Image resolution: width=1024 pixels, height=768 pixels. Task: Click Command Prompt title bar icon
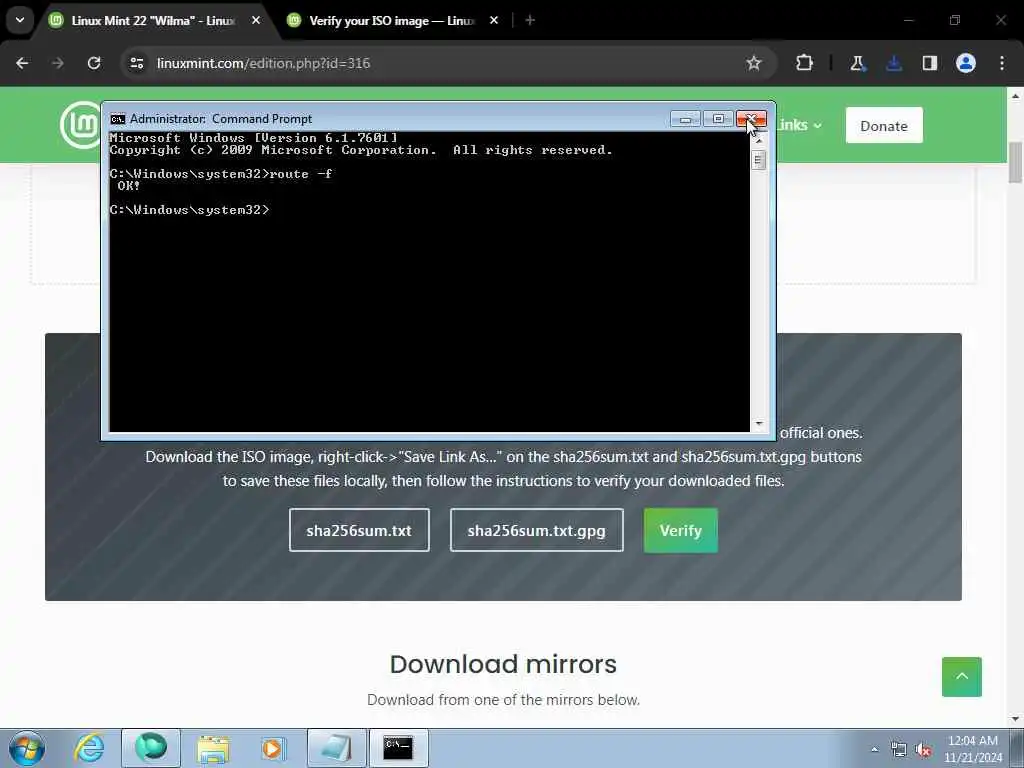[x=118, y=119]
